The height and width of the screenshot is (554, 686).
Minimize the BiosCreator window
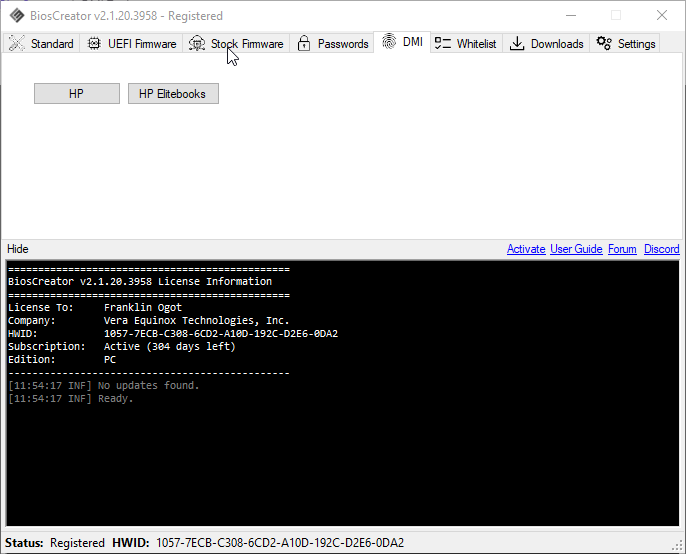(x=570, y=15)
